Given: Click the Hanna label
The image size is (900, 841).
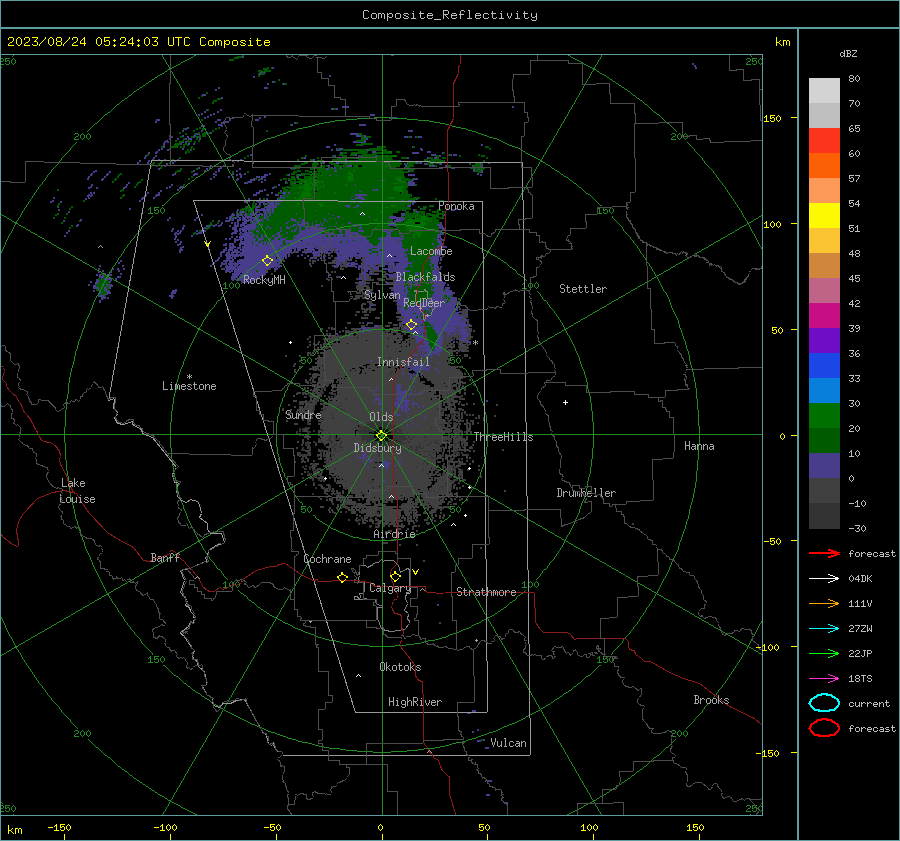Looking at the screenshot, I should [x=699, y=446].
